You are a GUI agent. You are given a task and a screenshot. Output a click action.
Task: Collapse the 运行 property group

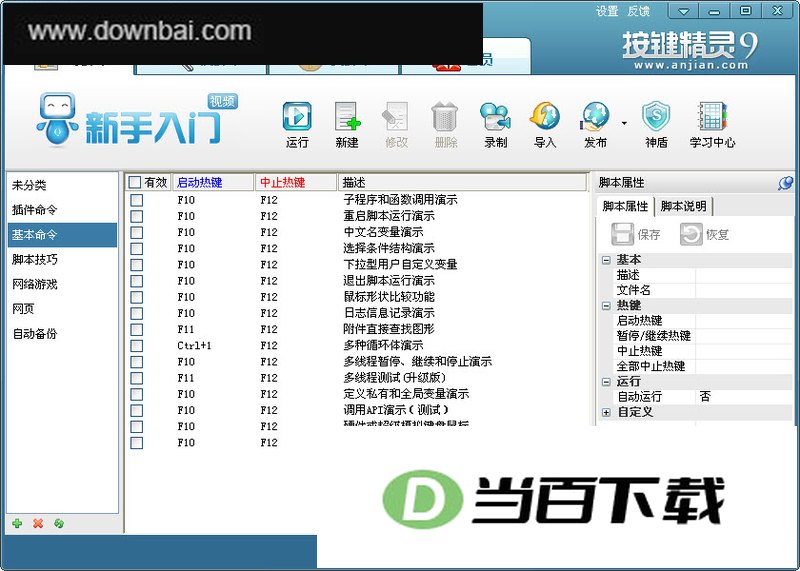(606, 382)
